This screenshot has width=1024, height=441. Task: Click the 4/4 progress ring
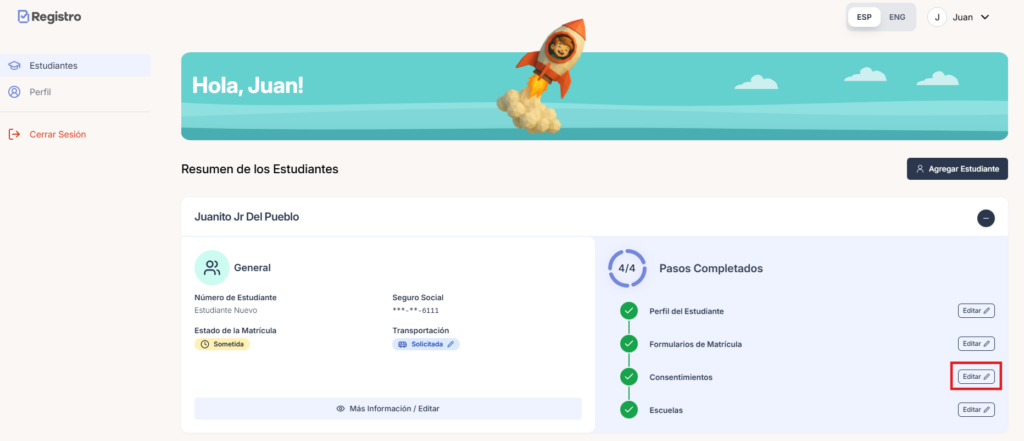[627, 268]
